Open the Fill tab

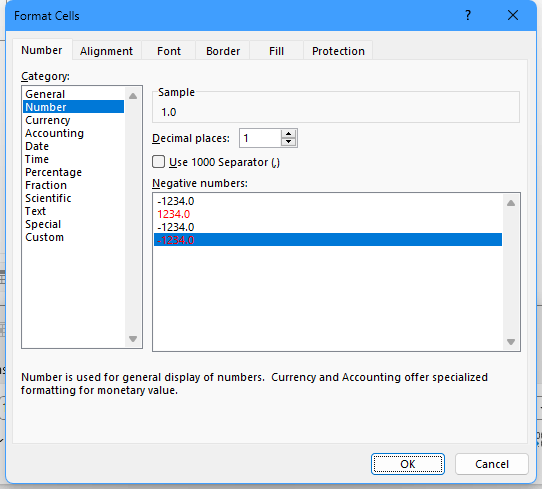pyautogui.click(x=276, y=51)
